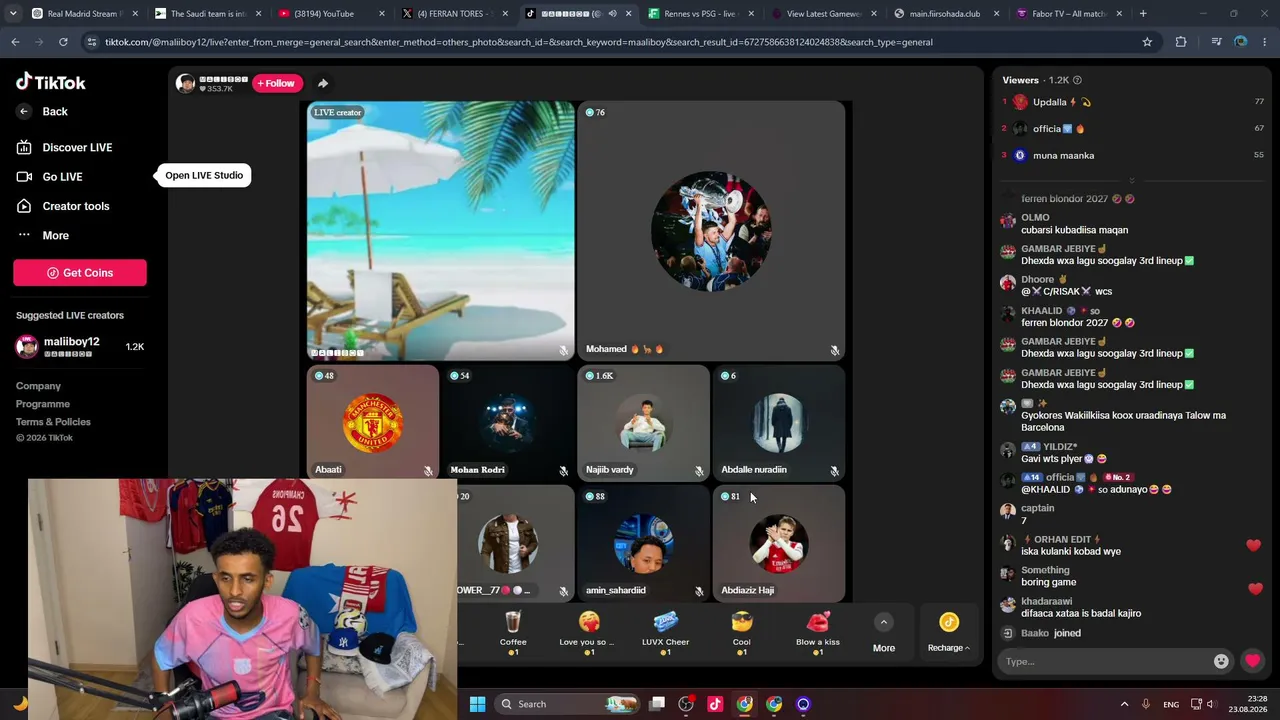This screenshot has width=1280, height=720.
Task: Toggle the mic icon on Abaati's tile
Action: coord(428,471)
